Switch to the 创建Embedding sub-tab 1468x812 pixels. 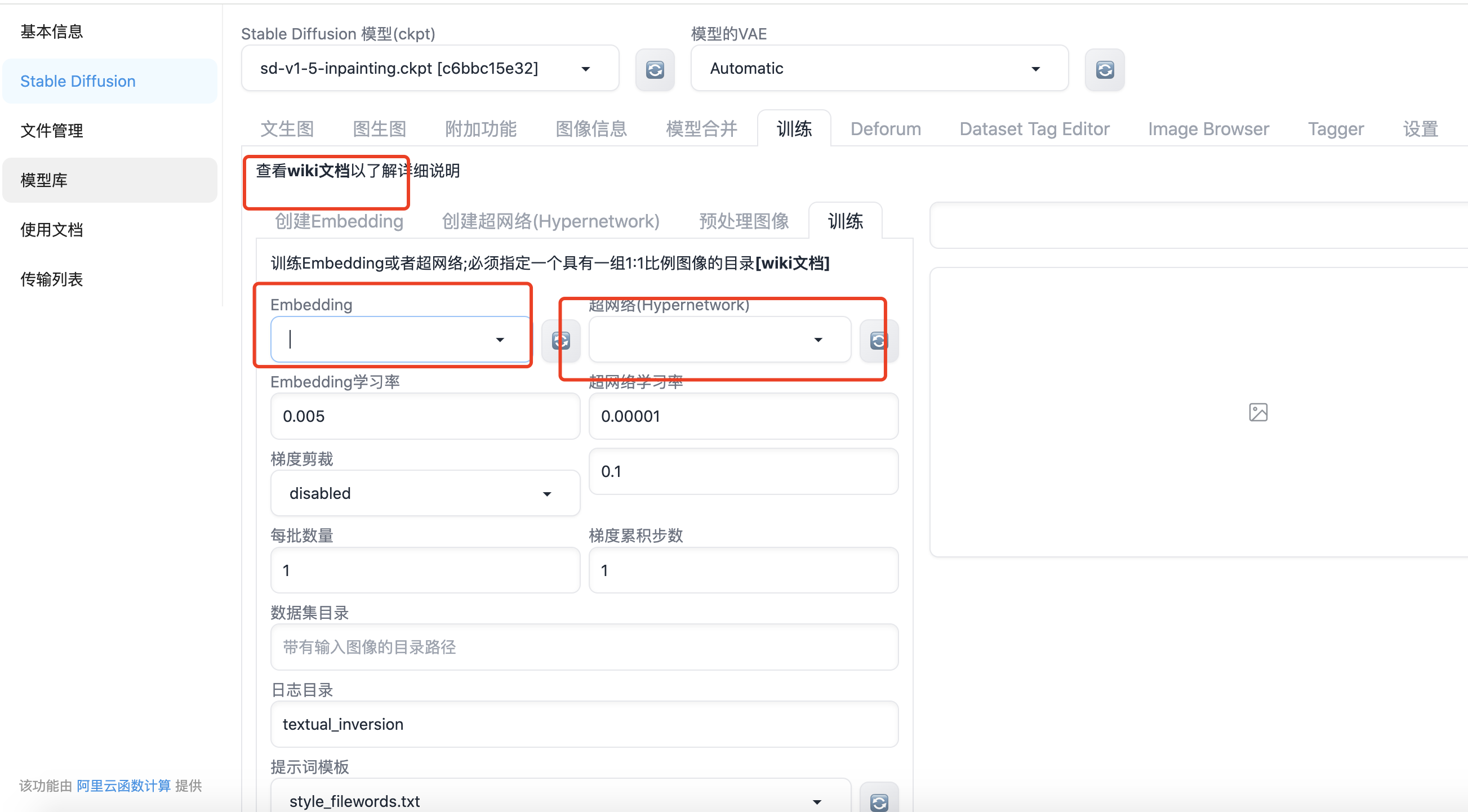339,221
